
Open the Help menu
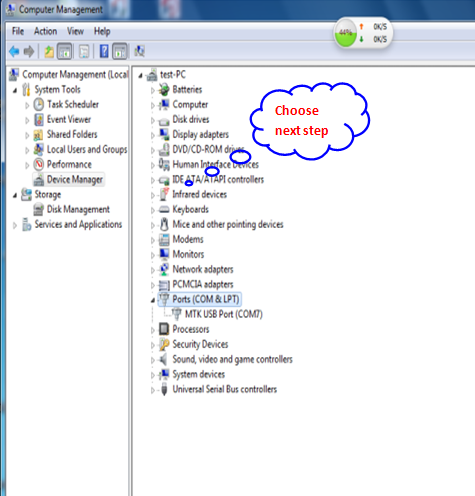pyautogui.click(x=102, y=31)
